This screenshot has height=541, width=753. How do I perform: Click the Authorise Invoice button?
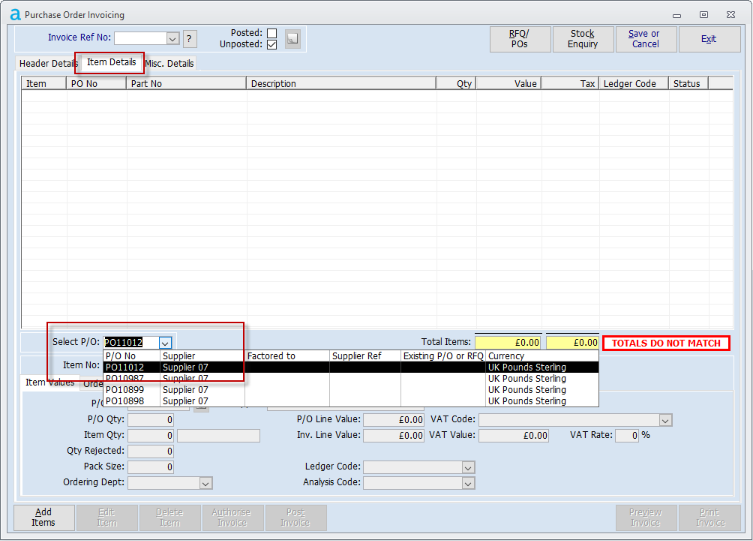(x=232, y=517)
